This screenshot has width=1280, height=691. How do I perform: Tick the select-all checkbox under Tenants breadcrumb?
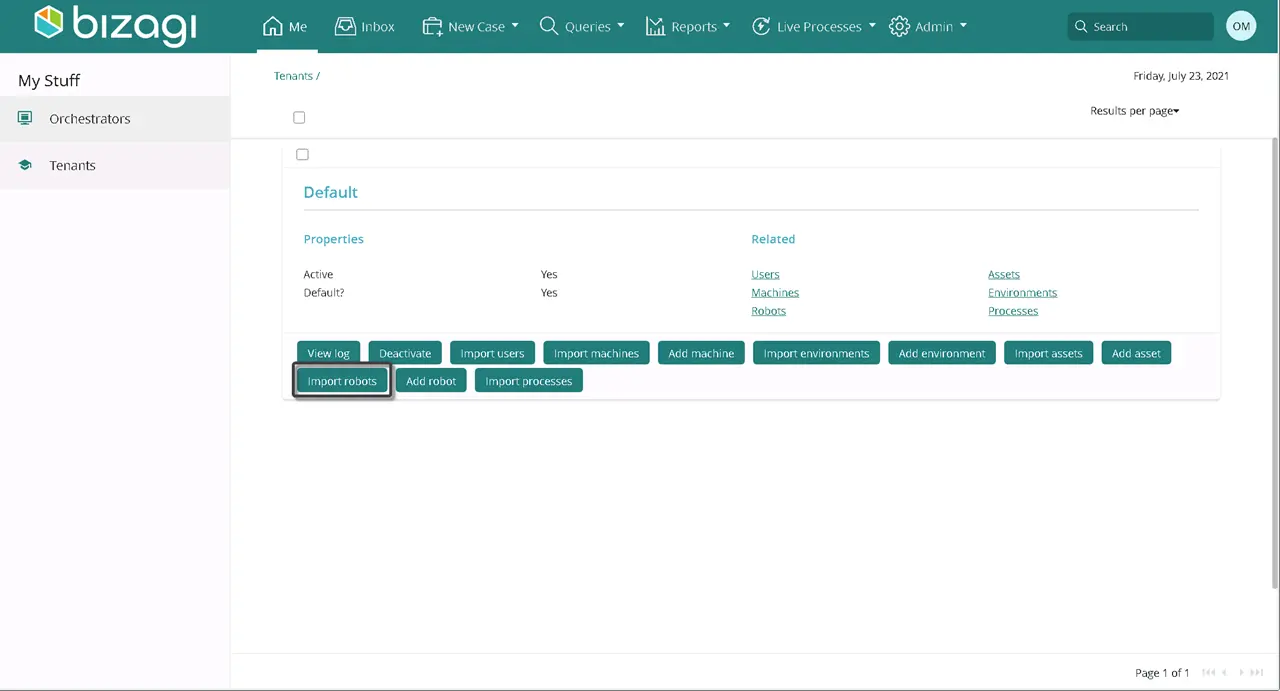click(x=299, y=117)
